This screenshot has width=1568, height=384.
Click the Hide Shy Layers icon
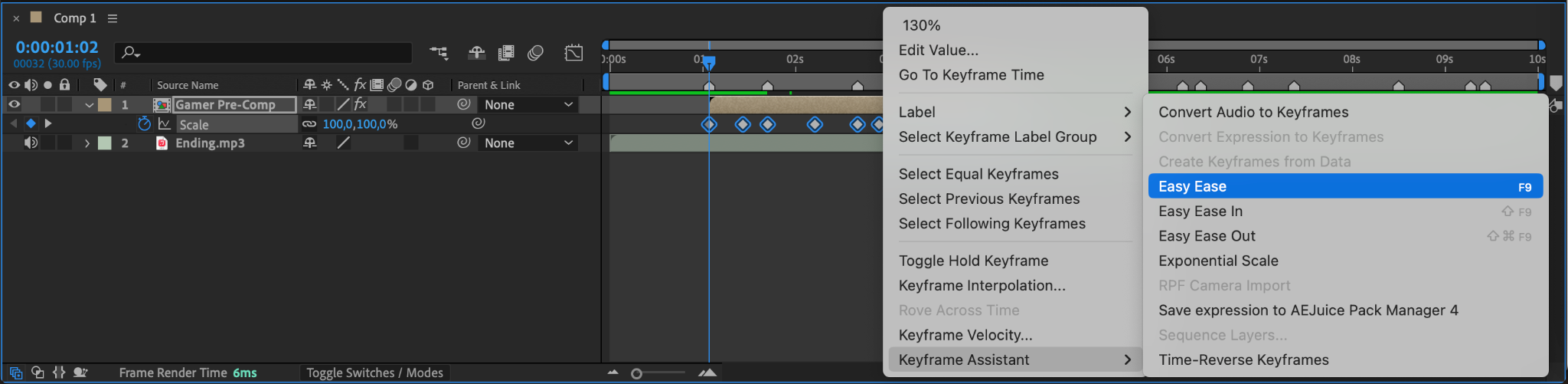[x=476, y=52]
